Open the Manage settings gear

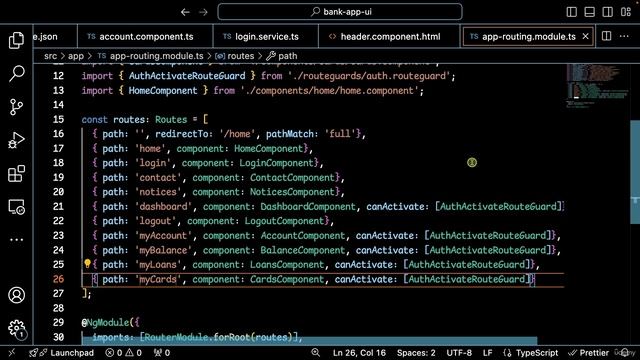(16, 328)
